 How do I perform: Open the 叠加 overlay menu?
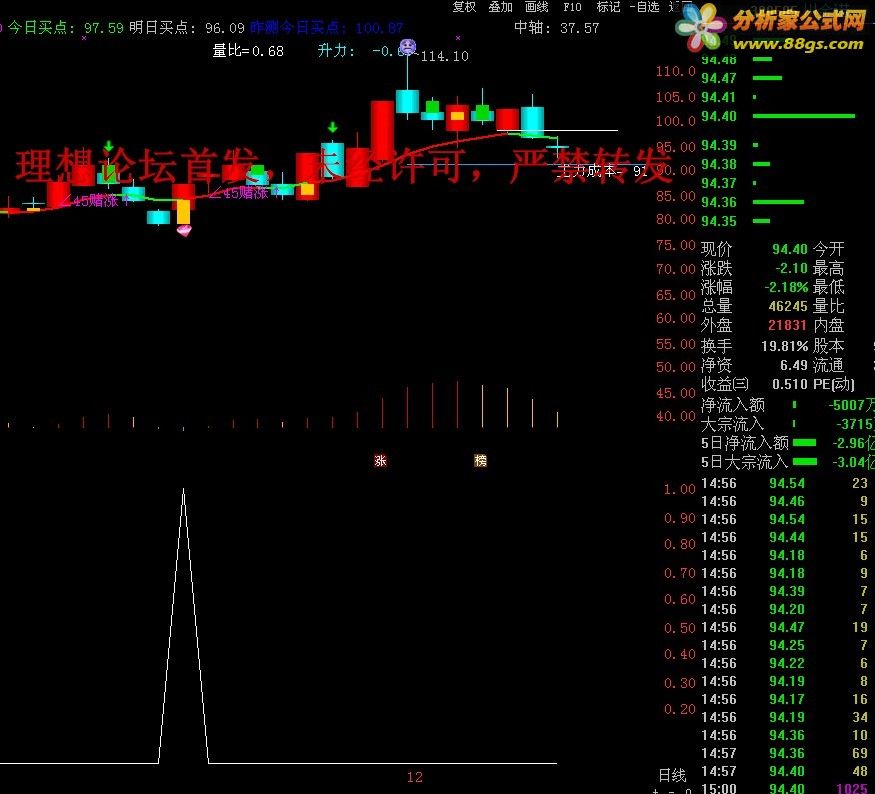click(500, 7)
